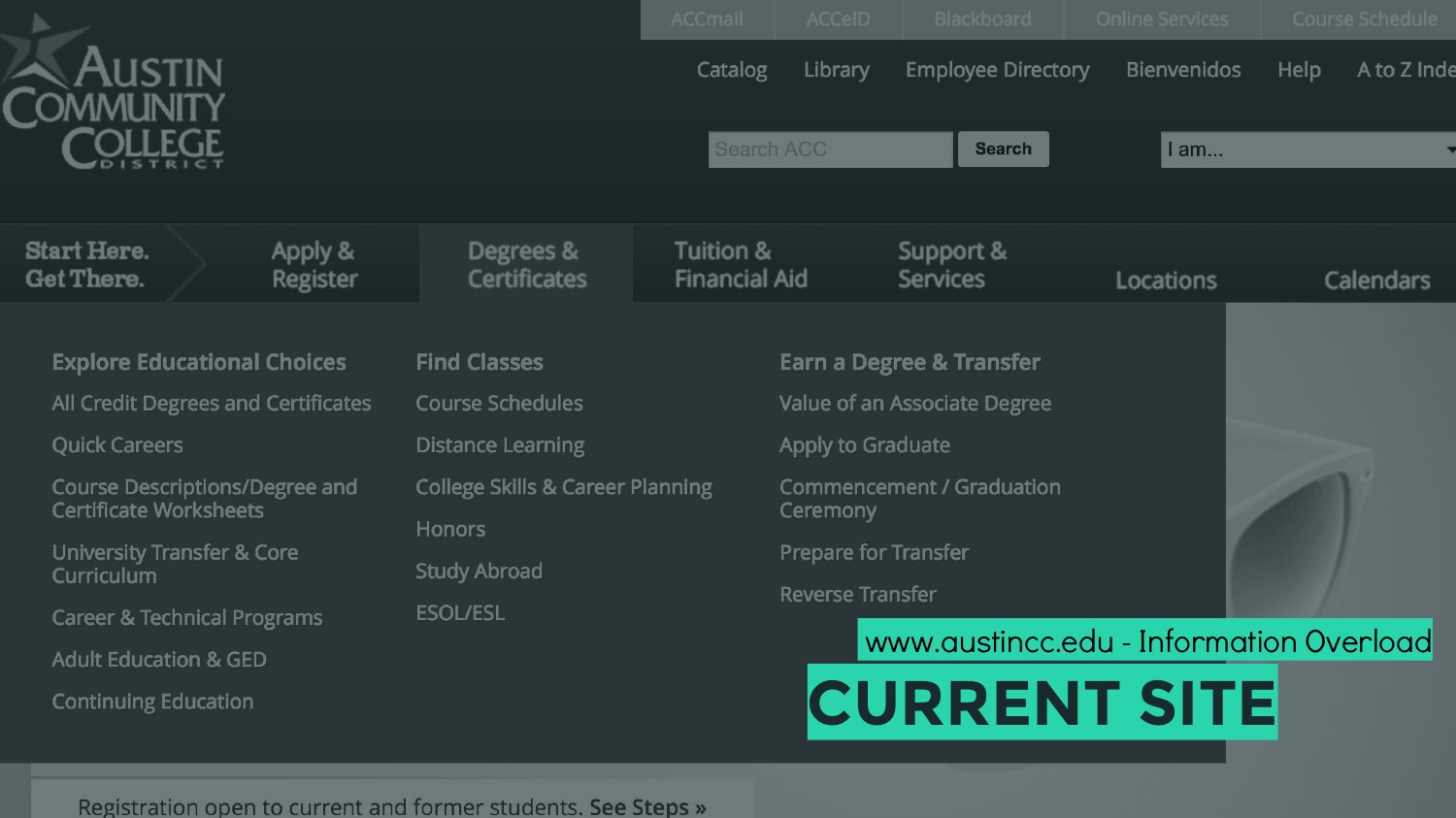Open the Apply & Register menu
1456x818 pixels.
point(314,264)
